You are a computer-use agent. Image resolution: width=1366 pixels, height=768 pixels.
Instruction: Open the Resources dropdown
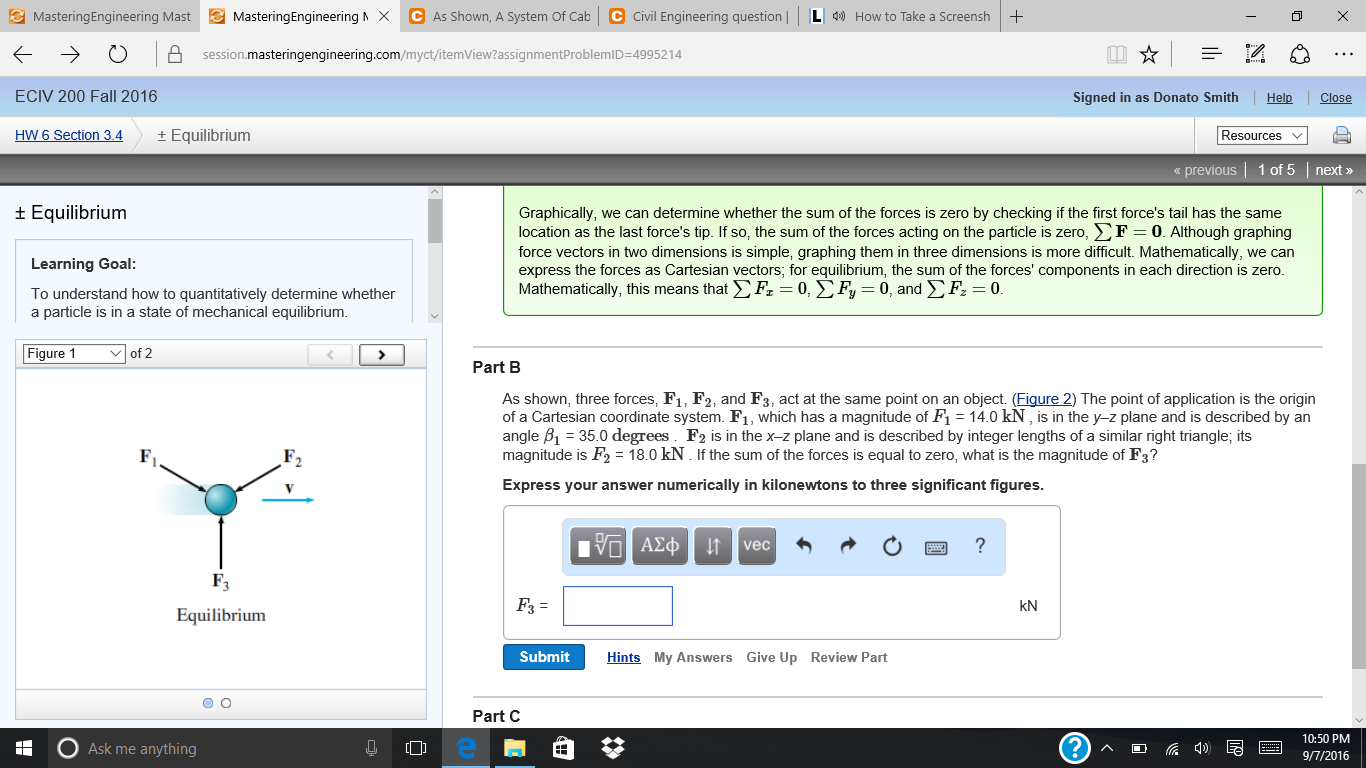coord(1259,135)
